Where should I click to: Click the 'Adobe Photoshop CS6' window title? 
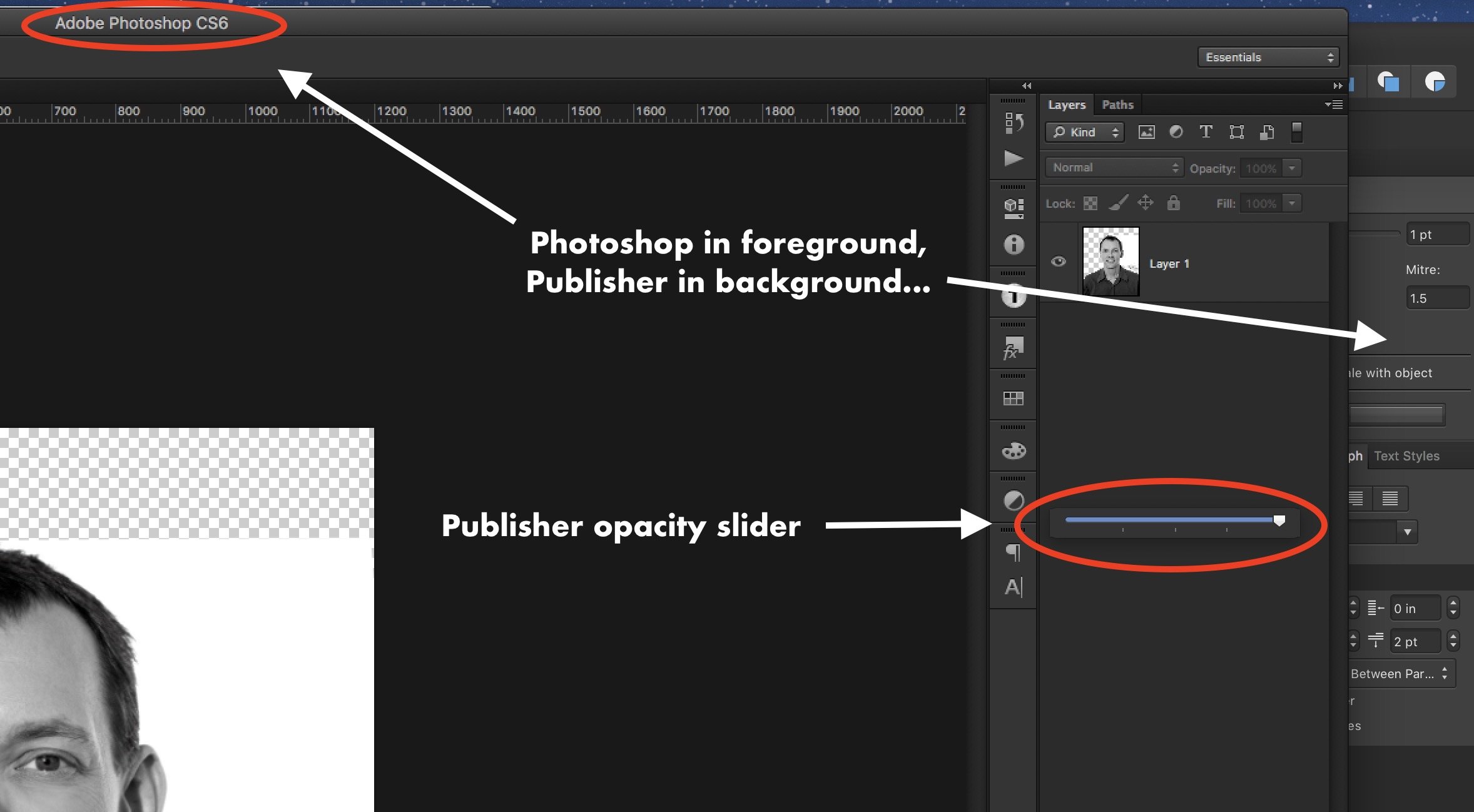141,23
